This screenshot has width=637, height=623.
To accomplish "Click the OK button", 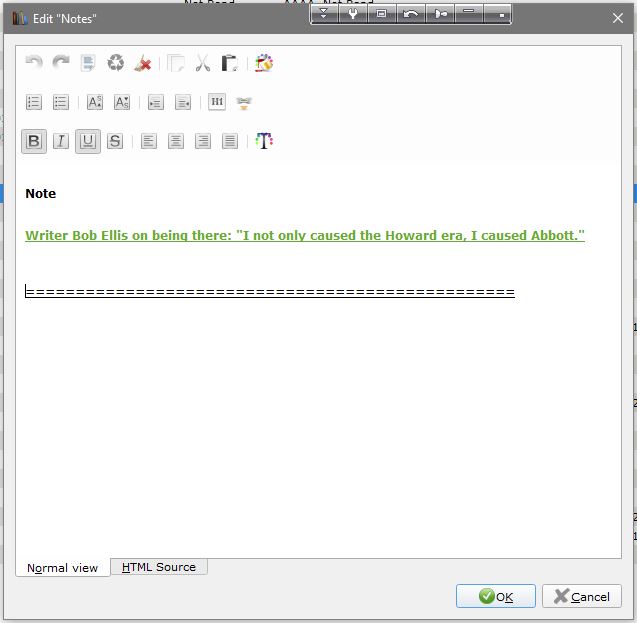I will (496, 596).
